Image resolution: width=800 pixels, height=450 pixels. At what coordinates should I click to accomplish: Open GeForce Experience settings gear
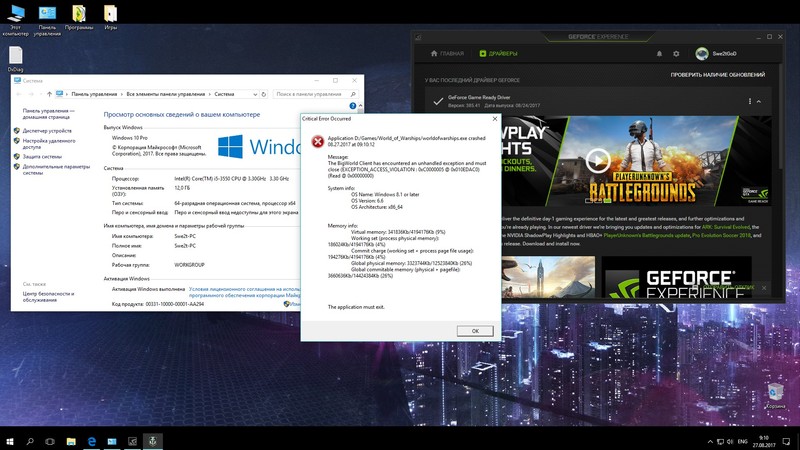[x=676, y=53]
